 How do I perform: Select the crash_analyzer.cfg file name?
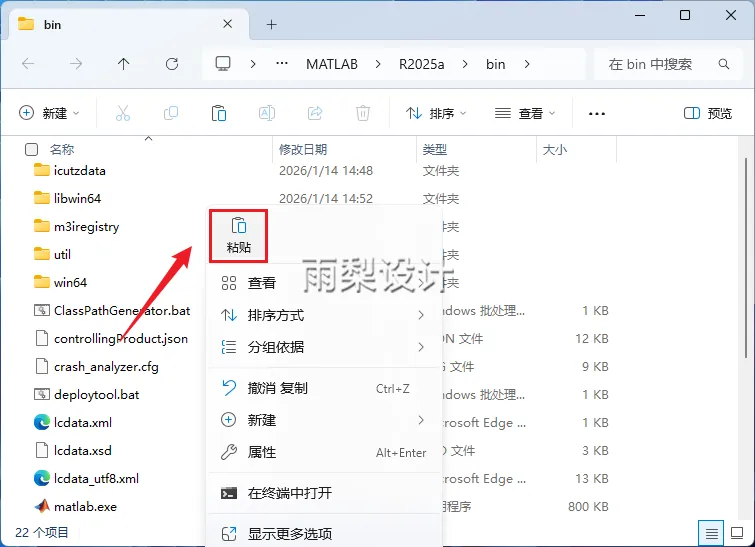pos(106,367)
